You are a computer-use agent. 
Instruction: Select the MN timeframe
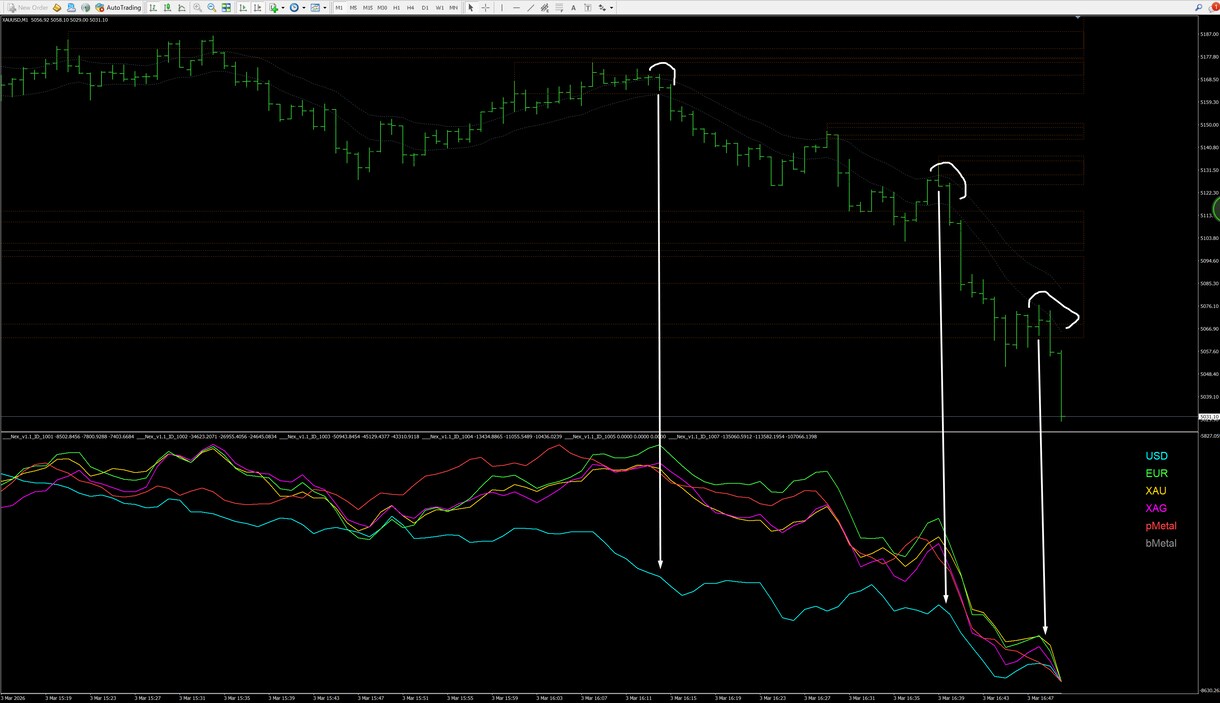(454, 7)
